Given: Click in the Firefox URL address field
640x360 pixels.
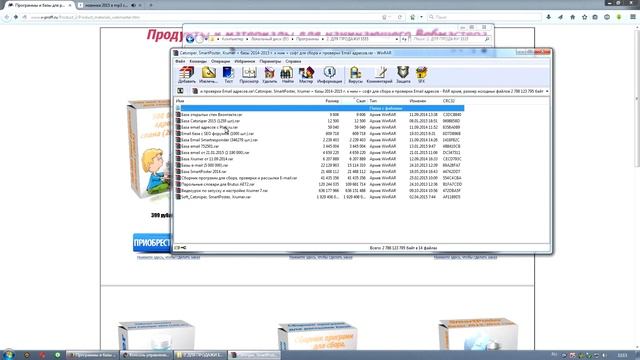Looking at the screenshot, I should (x=204, y=17).
